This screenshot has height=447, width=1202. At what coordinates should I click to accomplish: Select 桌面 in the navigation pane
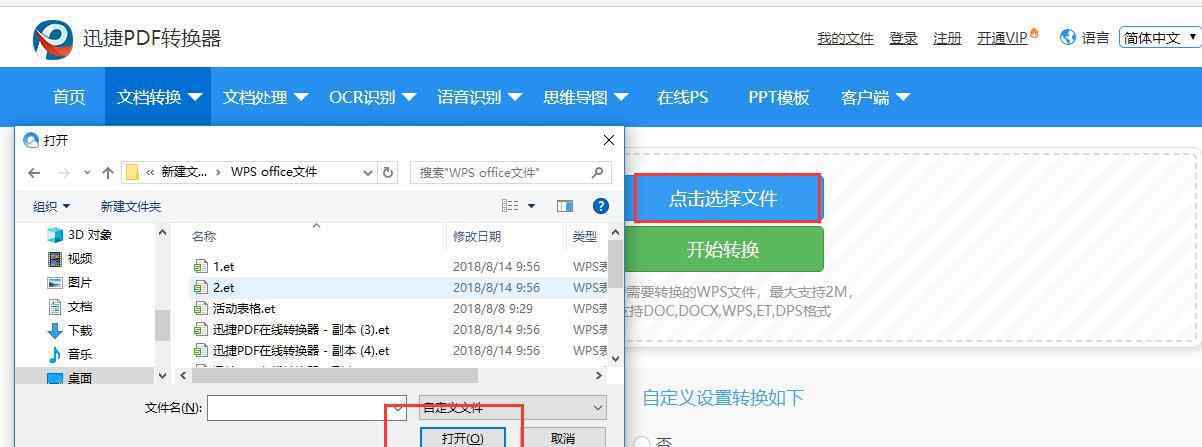[70, 378]
